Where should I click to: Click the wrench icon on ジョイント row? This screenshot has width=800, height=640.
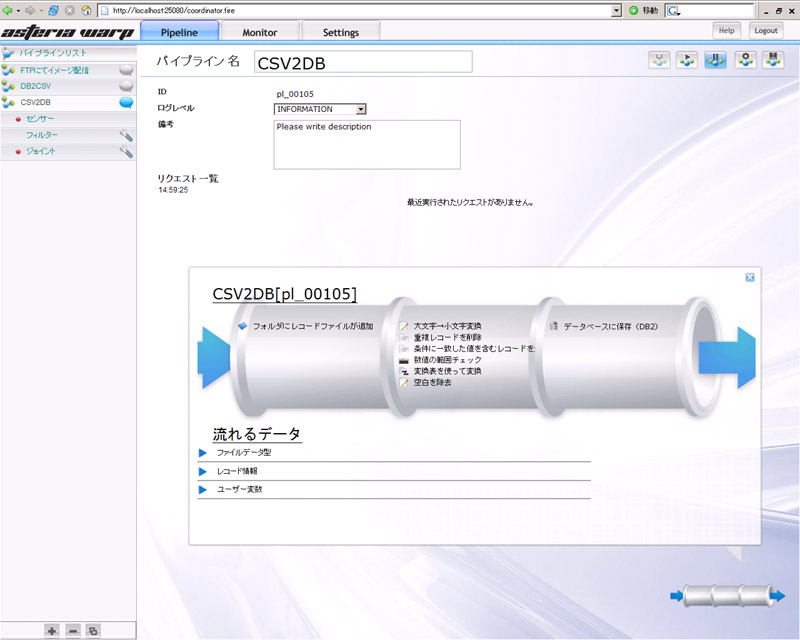126,152
